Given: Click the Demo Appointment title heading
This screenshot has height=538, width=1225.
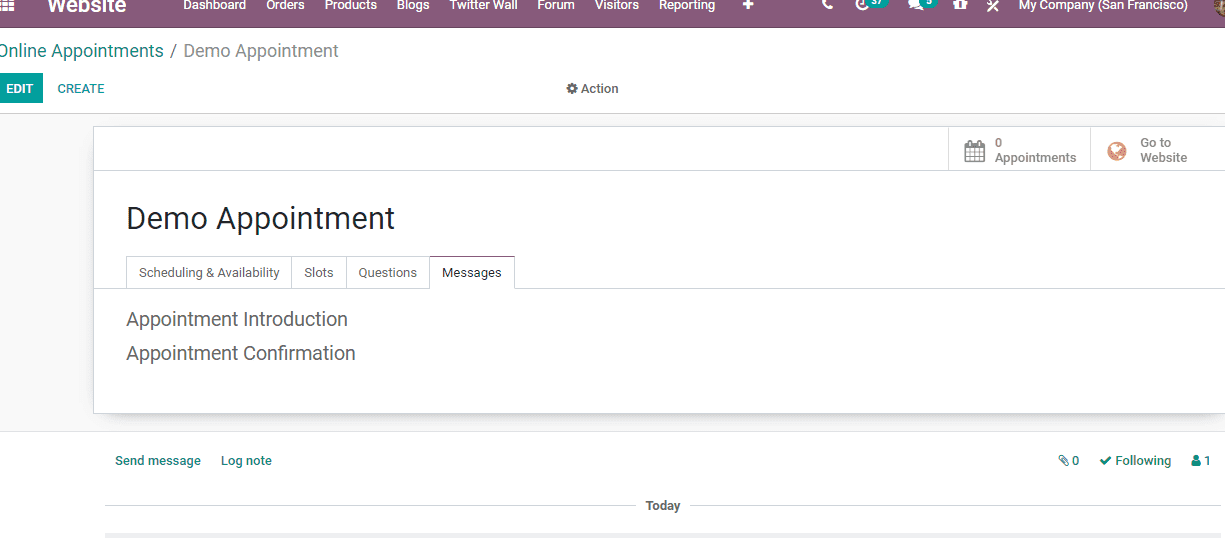Looking at the screenshot, I should (x=260, y=218).
